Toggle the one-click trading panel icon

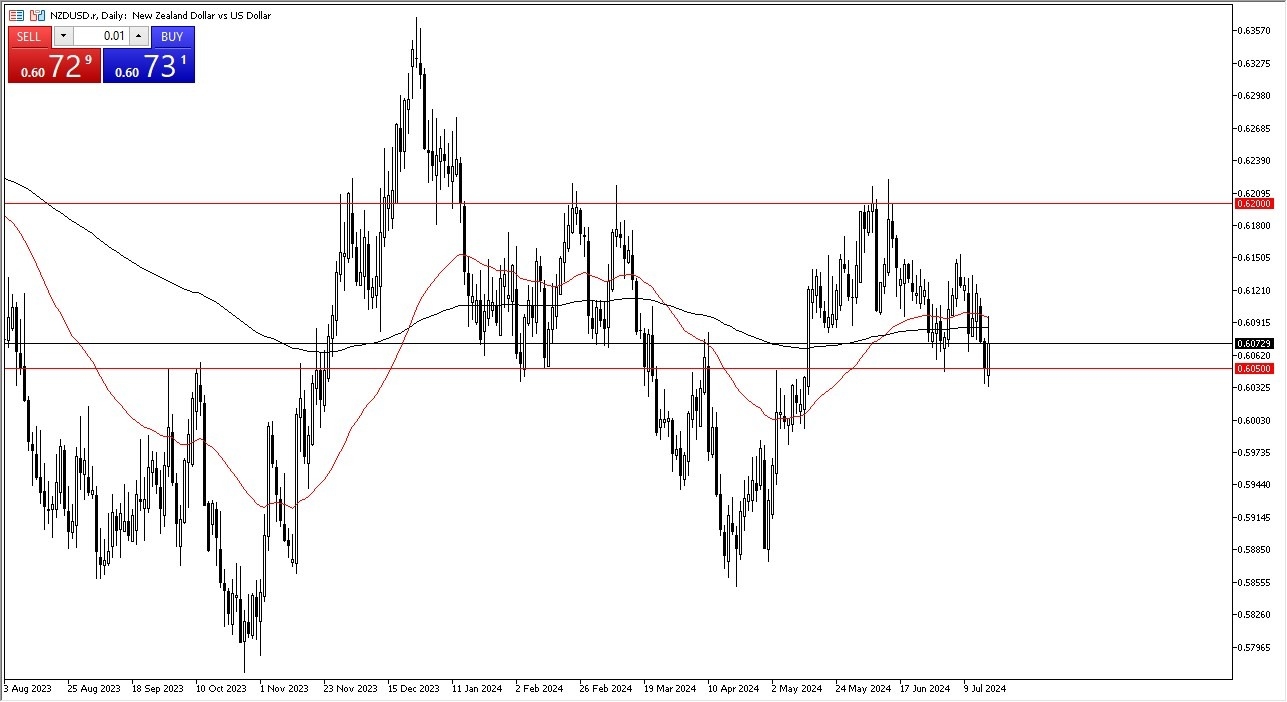pos(17,16)
